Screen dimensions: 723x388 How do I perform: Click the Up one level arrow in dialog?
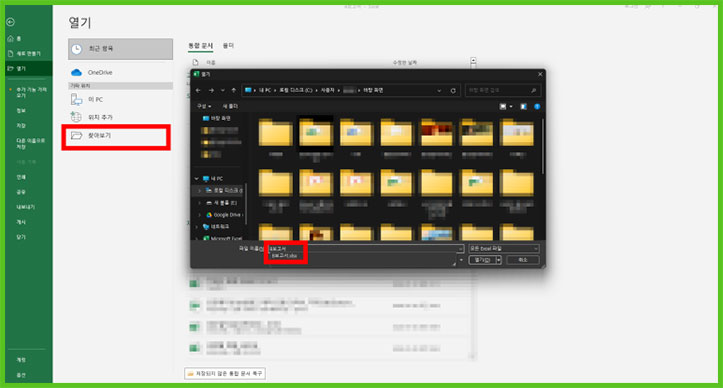point(234,90)
